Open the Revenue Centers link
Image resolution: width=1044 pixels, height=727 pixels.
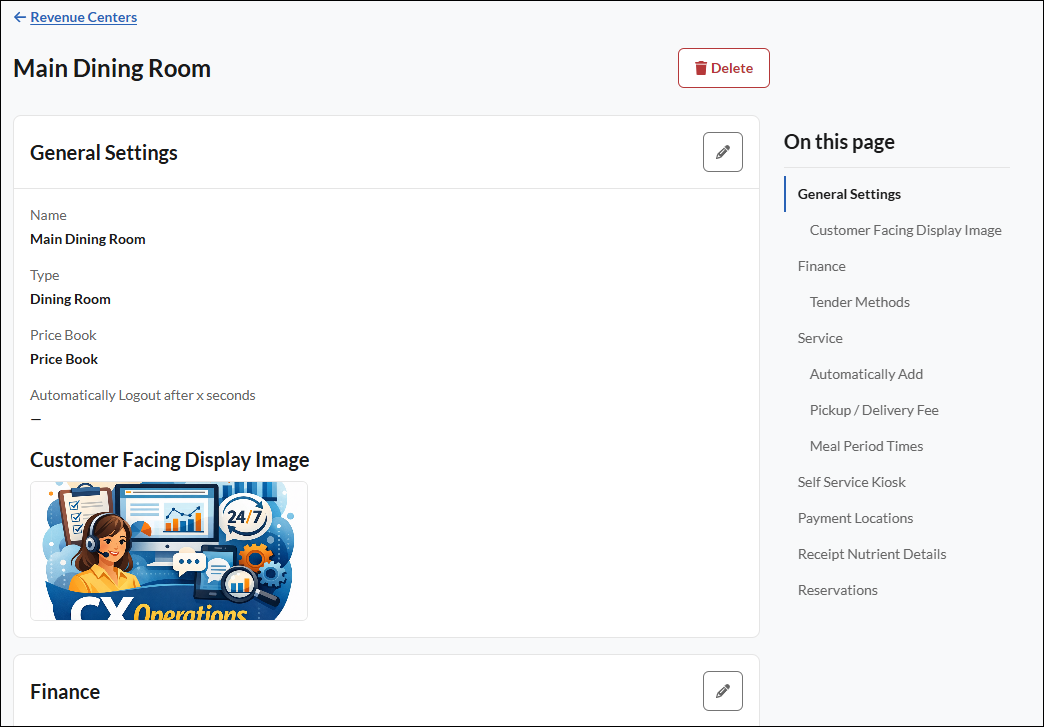coord(84,17)
